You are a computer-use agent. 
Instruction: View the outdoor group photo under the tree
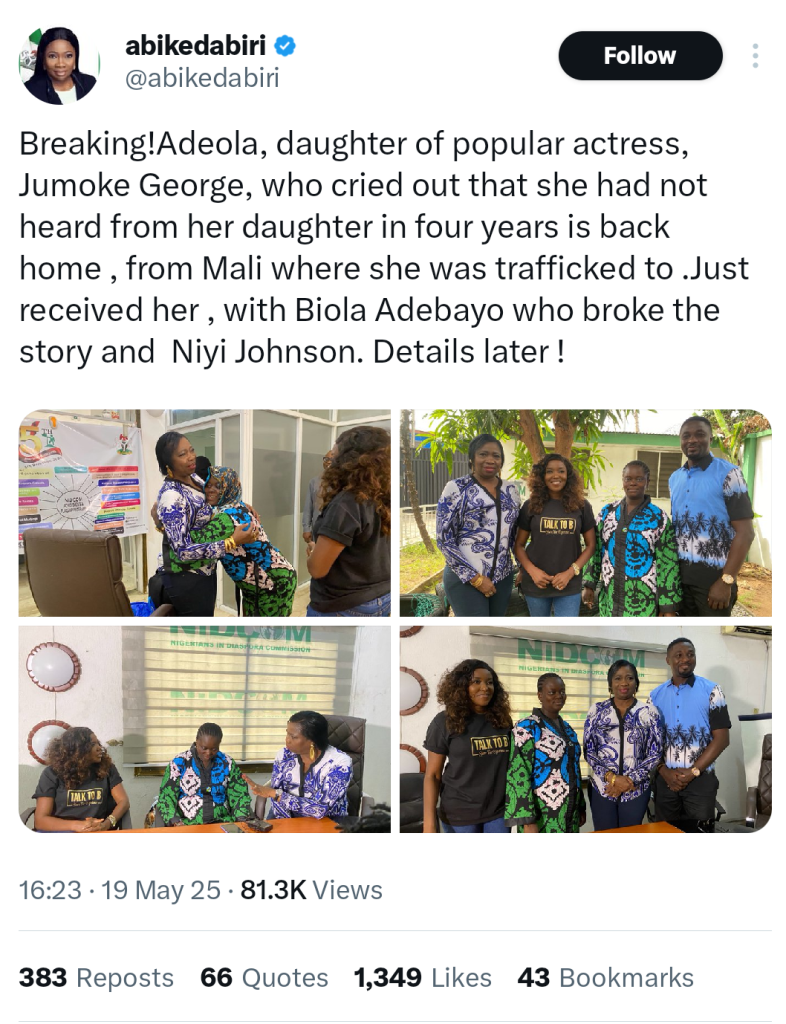pyautogui.click(x=585, y=512)
